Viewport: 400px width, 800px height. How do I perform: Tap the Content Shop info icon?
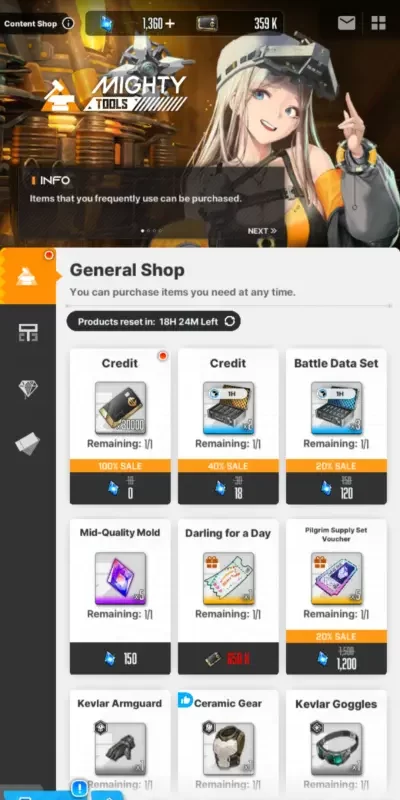click(68, 23)
